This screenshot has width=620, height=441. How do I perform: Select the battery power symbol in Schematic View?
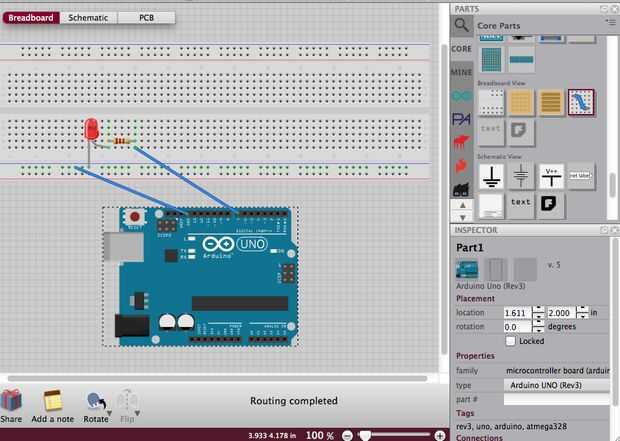click(521, 176)
